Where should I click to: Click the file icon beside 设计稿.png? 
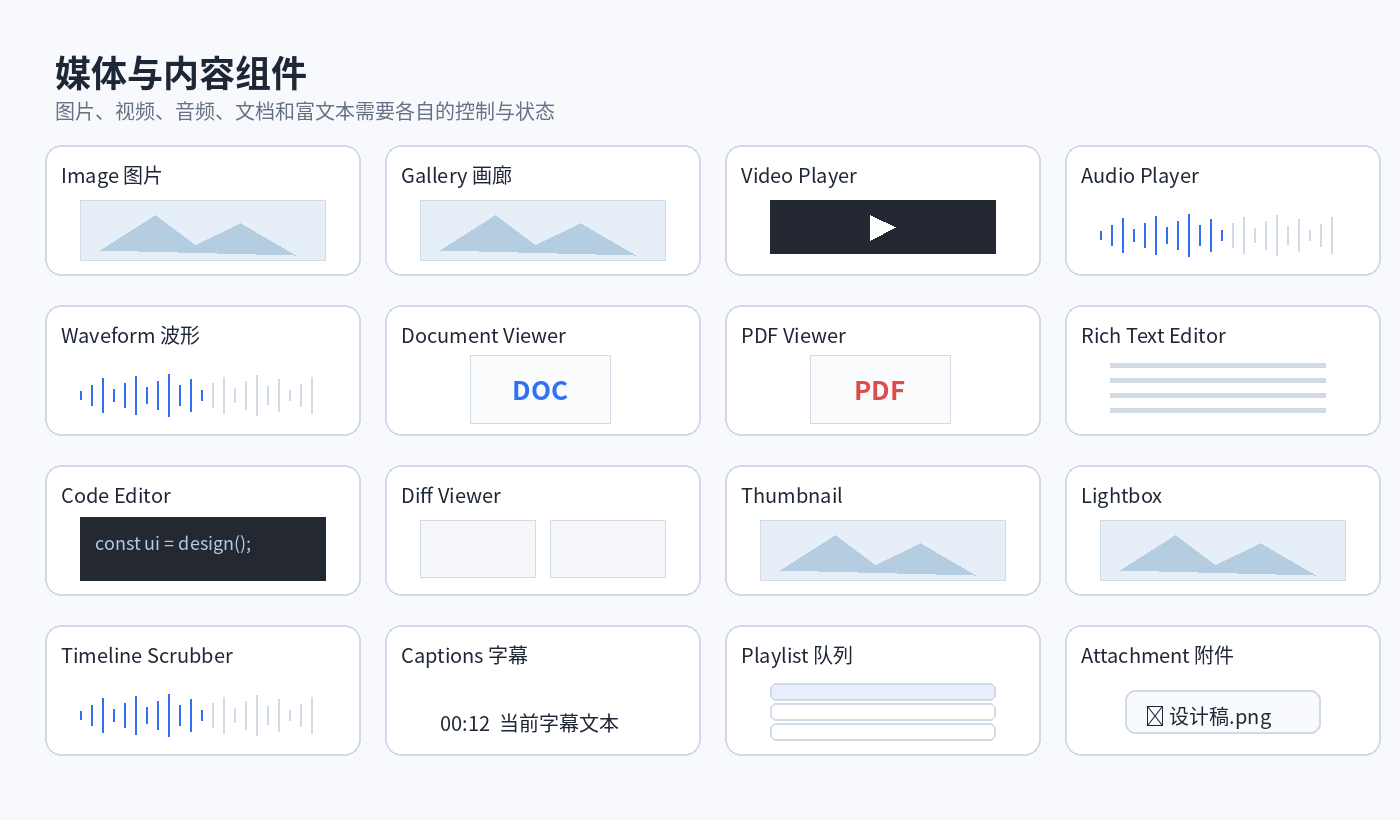pos(1154,716)
